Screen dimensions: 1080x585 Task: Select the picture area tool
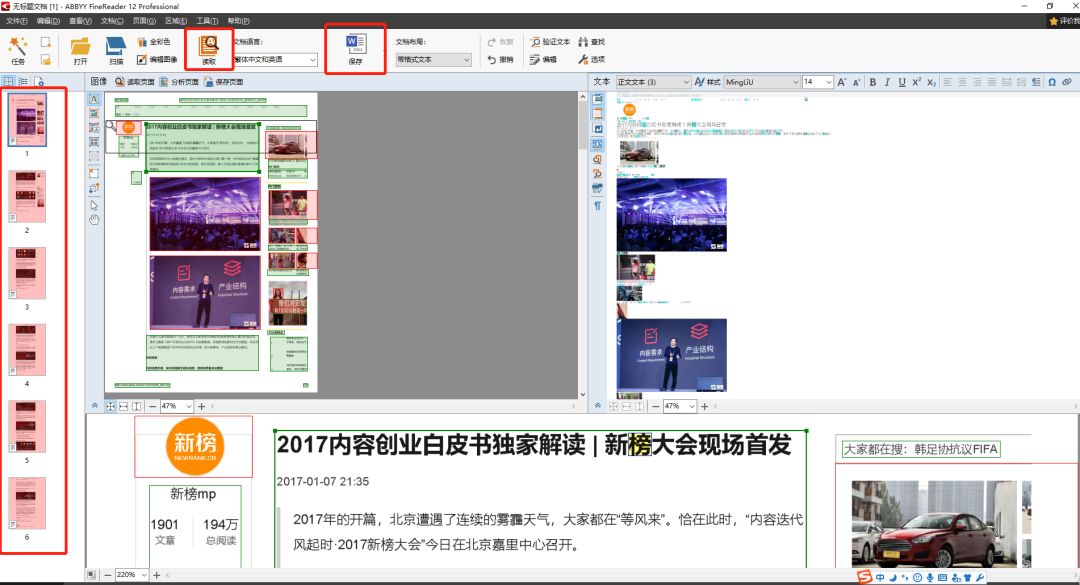pos(94,113)
